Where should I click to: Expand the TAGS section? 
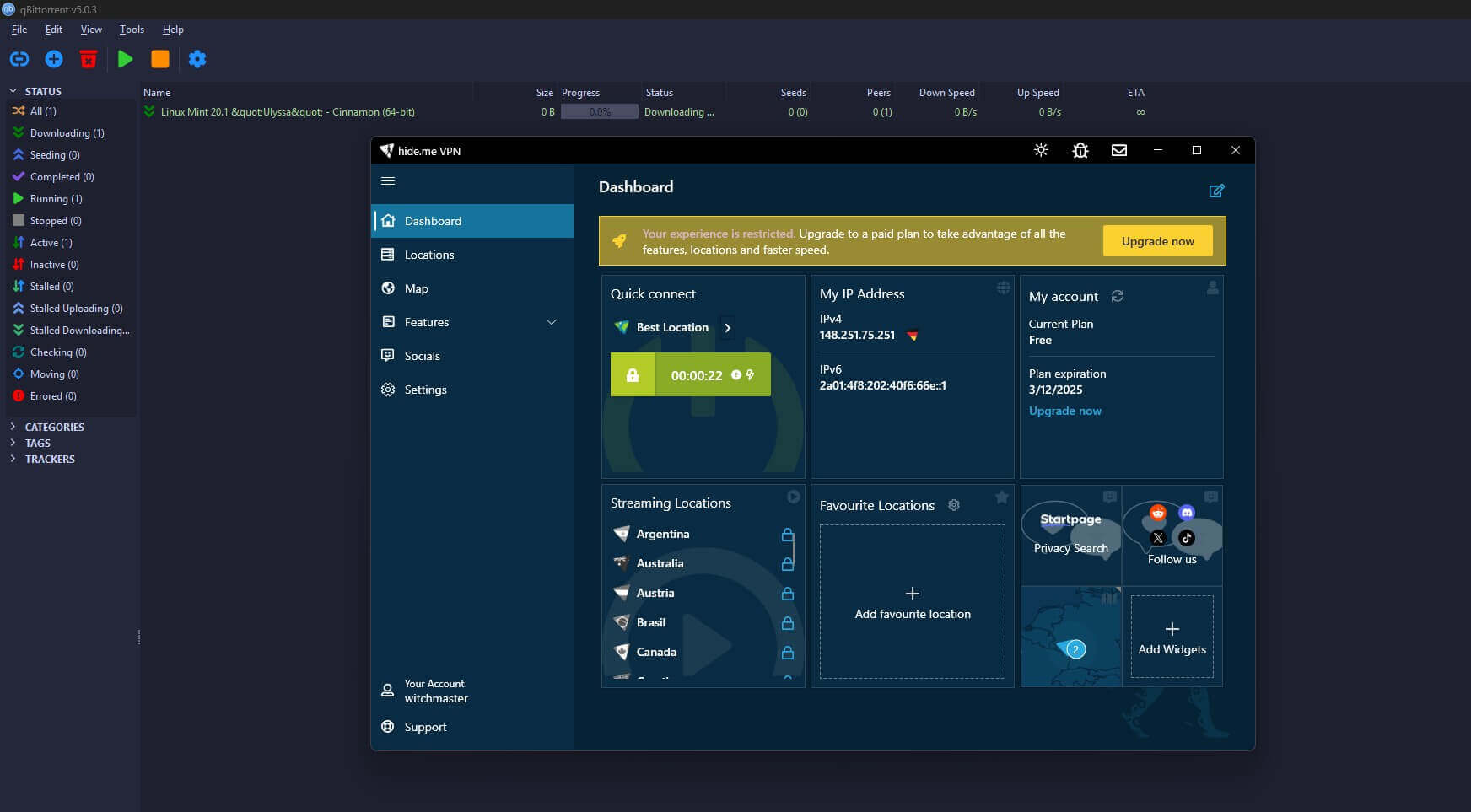click(13, 443)
